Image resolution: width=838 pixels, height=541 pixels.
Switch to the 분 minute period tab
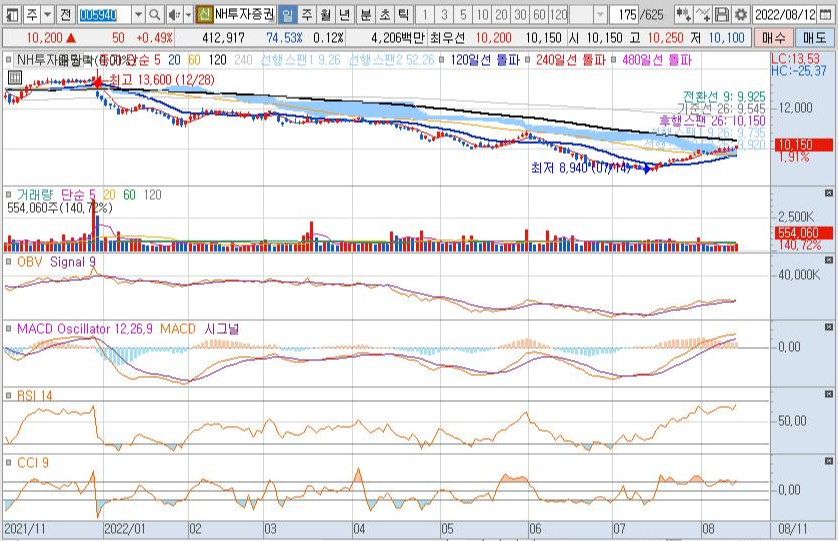point(366,14)
